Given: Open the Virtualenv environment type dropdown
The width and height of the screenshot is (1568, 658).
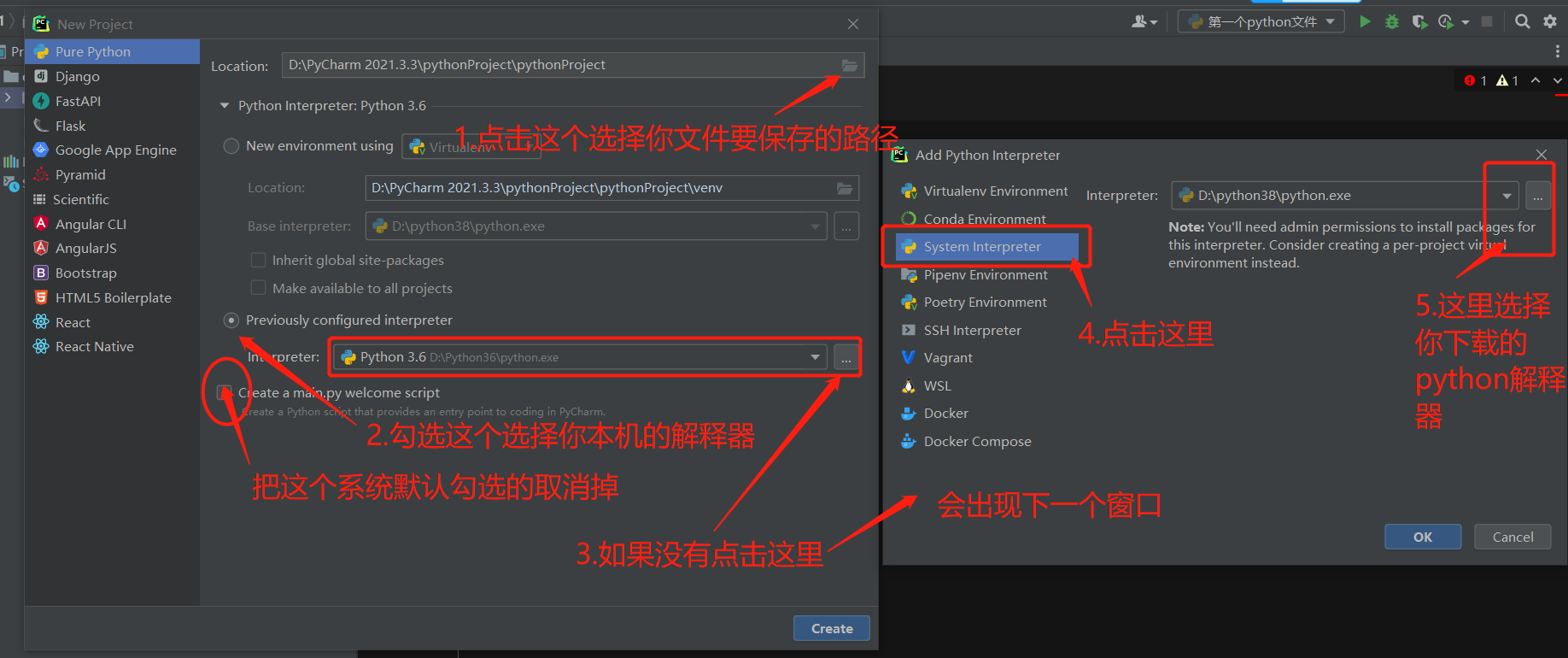Looking at the screenshot, I should tap(471, 147).
